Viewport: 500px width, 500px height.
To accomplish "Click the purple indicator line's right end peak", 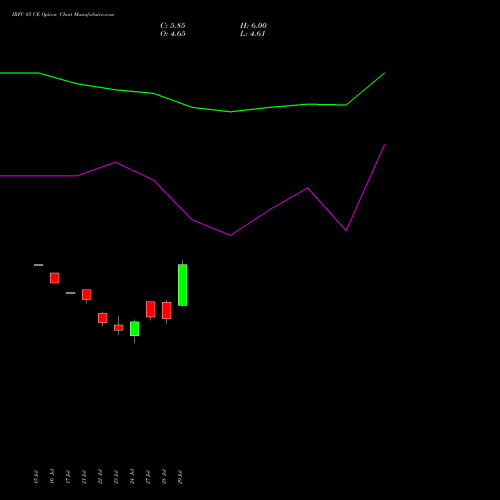I will click(x=384, y=145).
